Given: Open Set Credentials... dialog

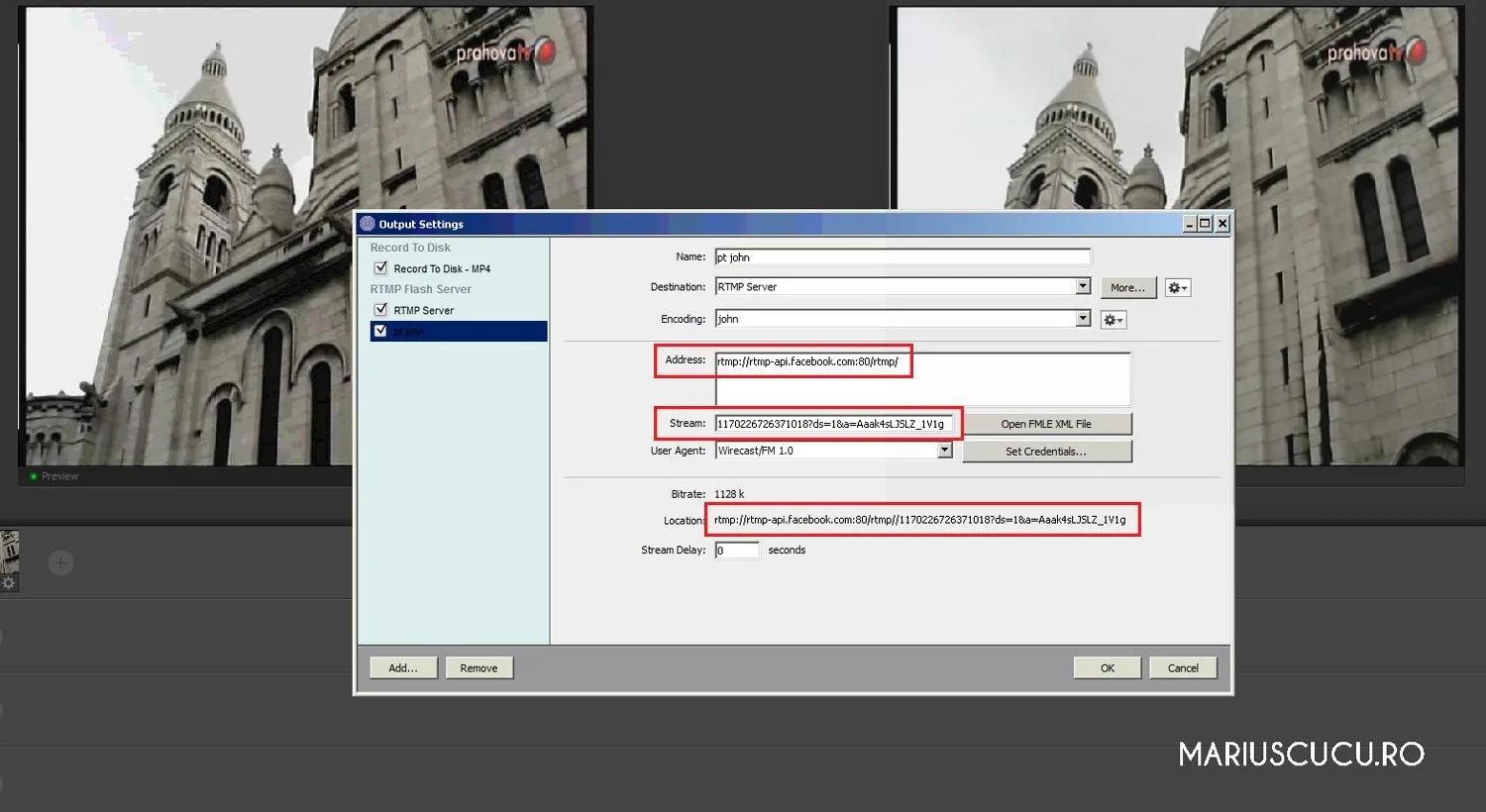Looking at the screenshot, I should (1046, 452).
